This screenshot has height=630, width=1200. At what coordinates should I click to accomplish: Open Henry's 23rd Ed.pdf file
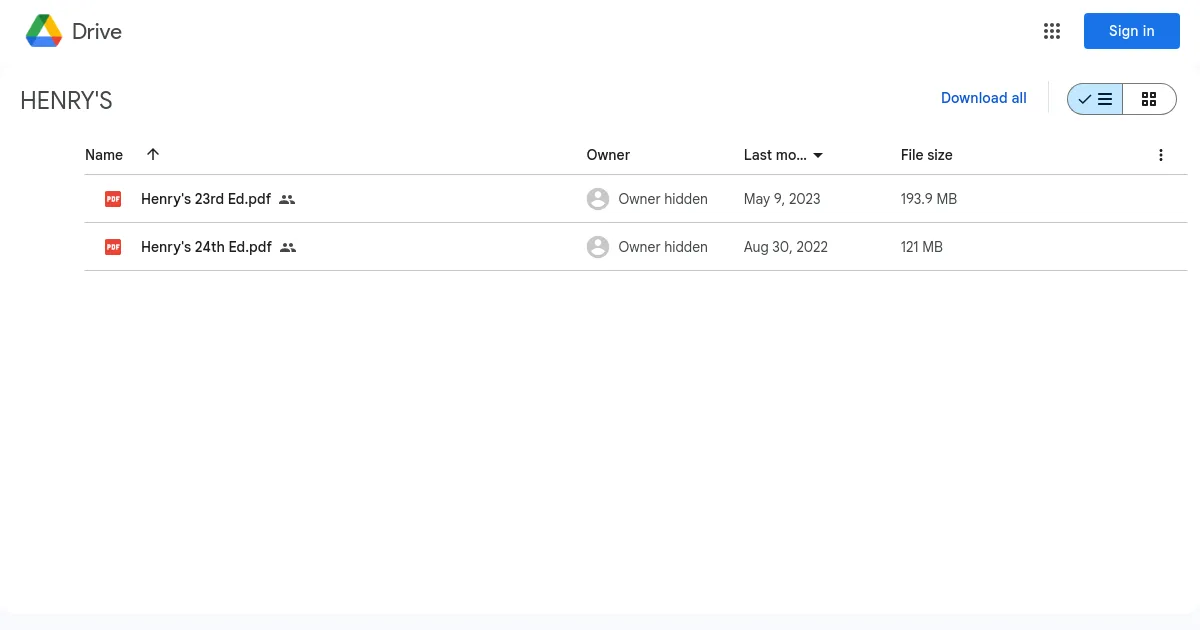[206, 199]
